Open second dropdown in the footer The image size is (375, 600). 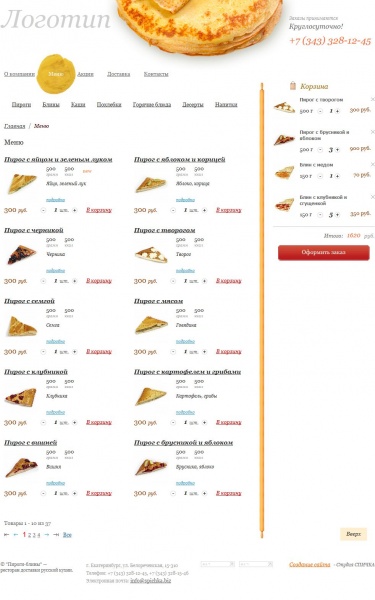pos(256,564)
